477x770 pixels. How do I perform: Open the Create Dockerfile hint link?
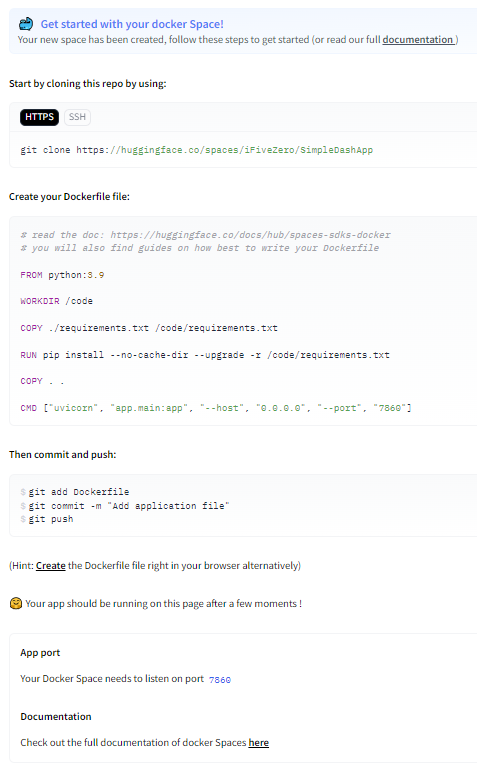(x=51, y=565)
